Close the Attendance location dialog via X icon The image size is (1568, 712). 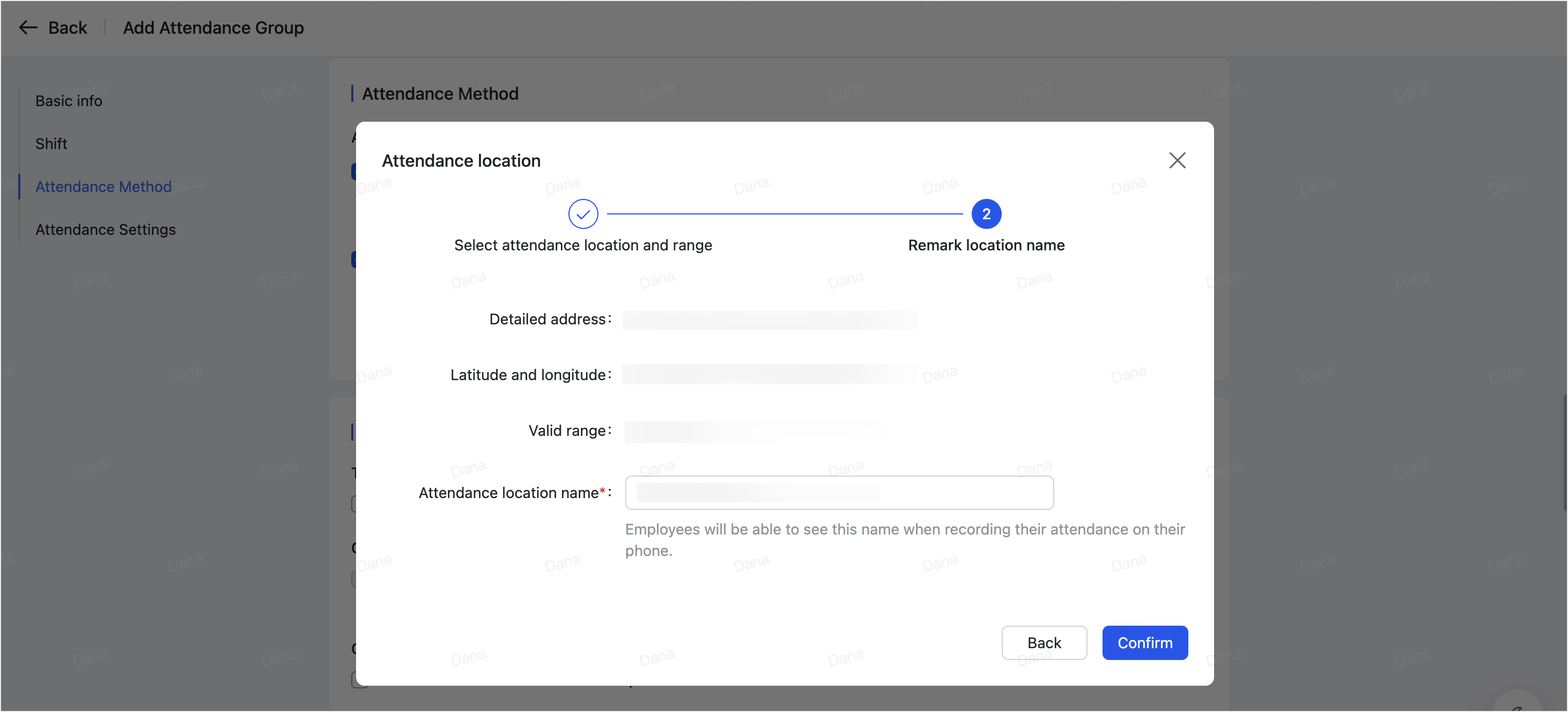(x=1177, y=160)
